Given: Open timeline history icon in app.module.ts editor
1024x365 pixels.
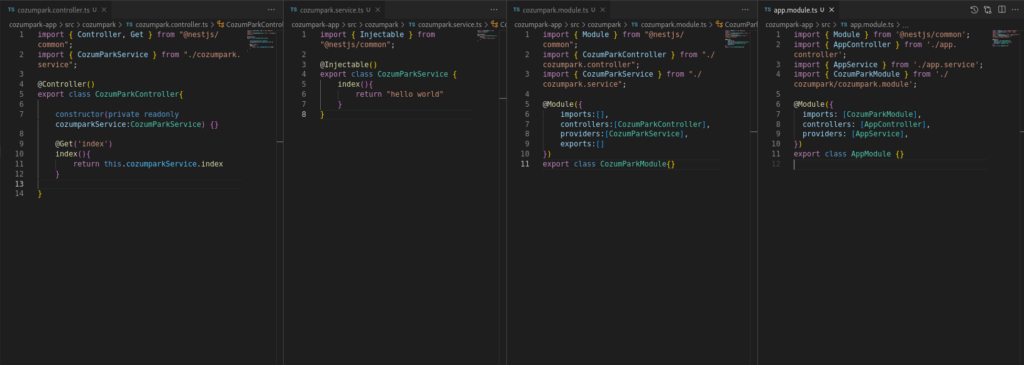Looking at the screenshot, I should (x=974, y=10).
